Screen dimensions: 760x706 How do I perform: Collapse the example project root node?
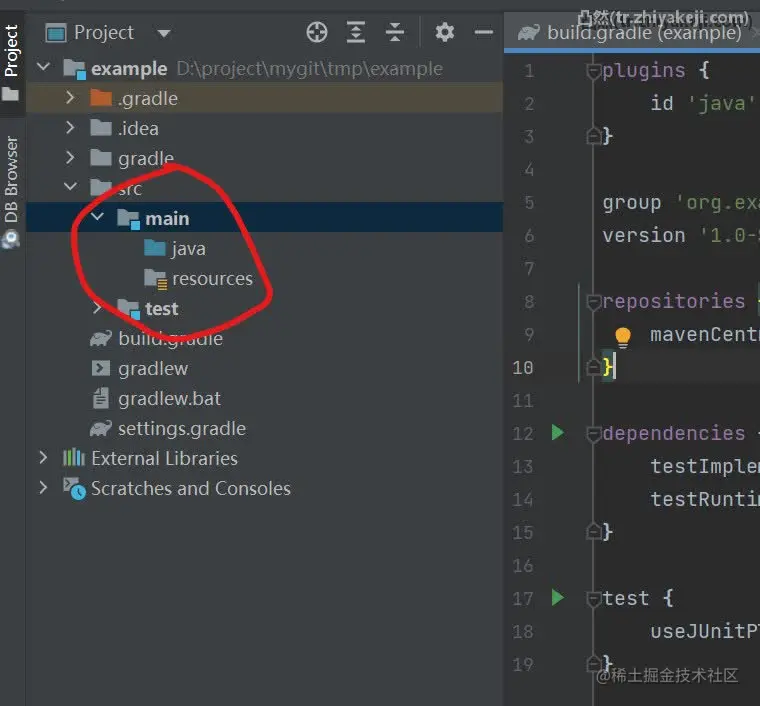[44, 67]
